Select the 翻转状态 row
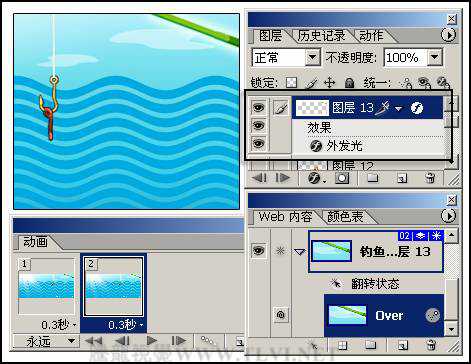This screenshot has height=364, width=471. (x=375, y=284)
